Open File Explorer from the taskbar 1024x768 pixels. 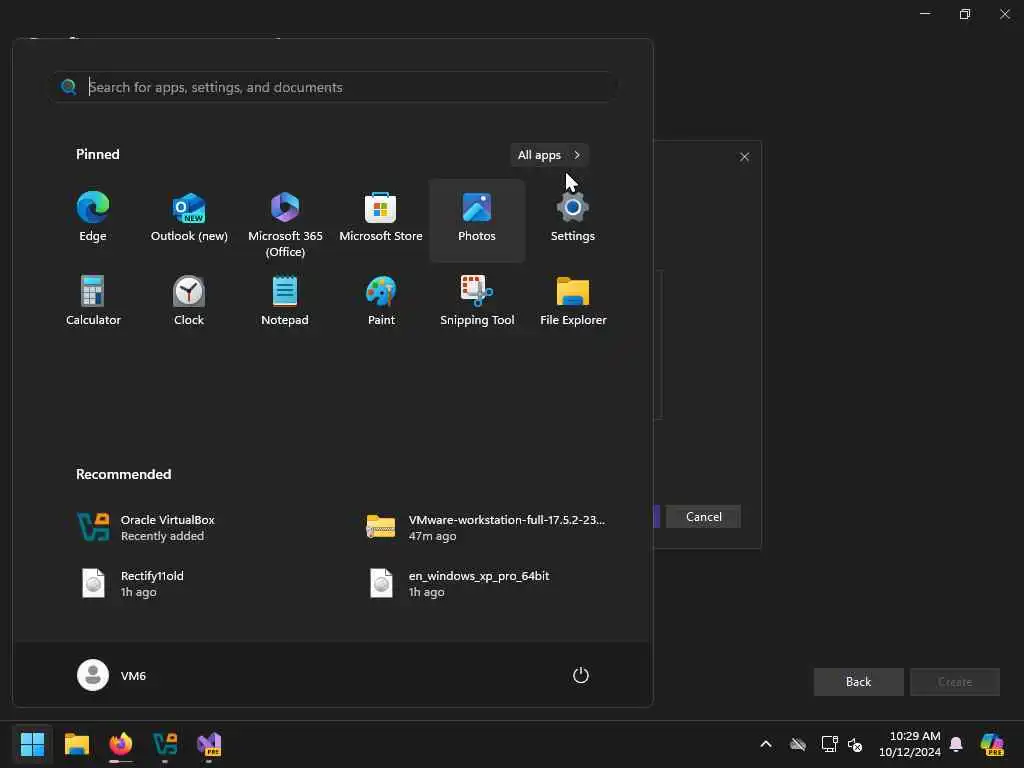pos(76,744)
